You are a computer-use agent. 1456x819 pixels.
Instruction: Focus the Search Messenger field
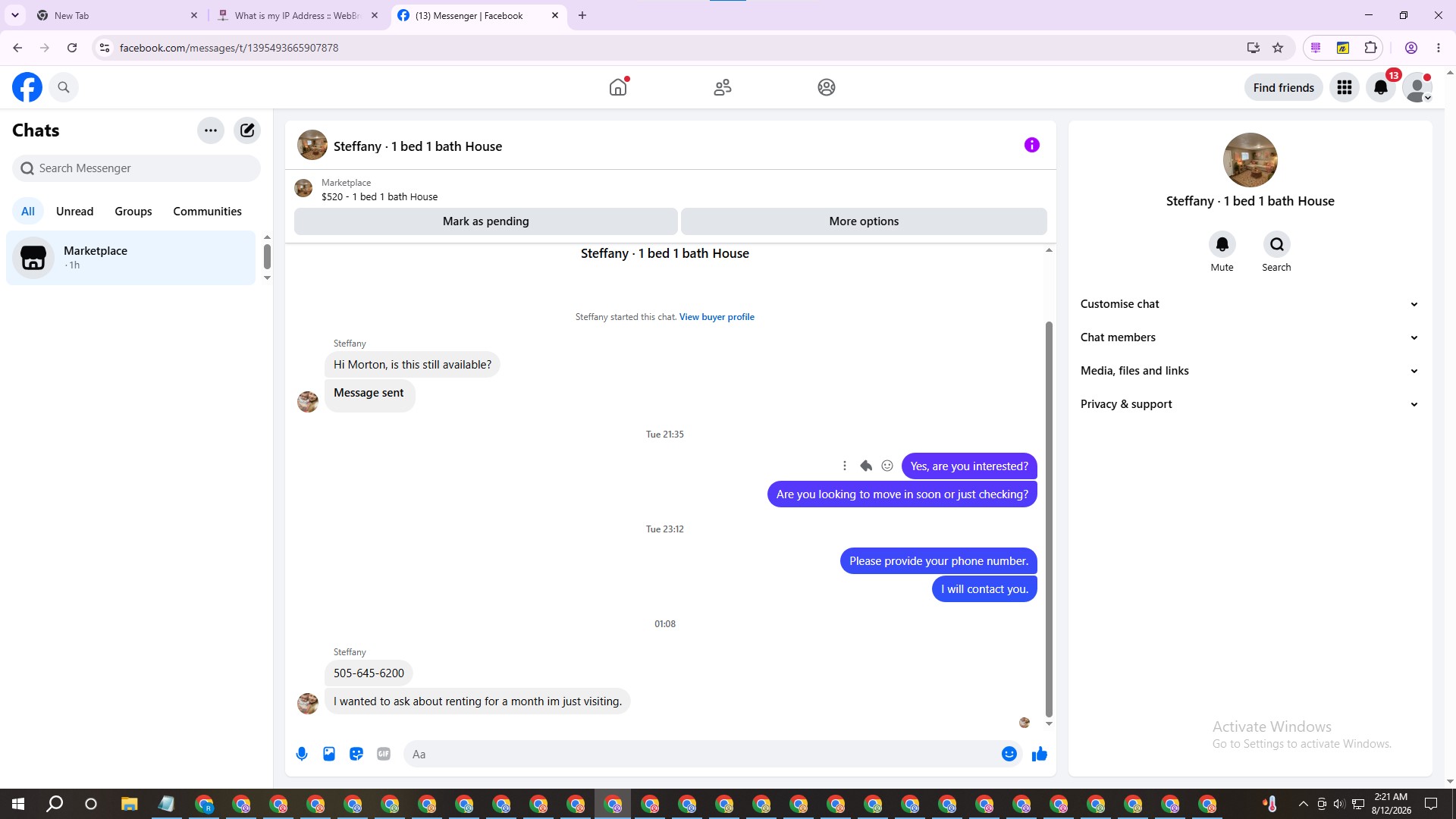[136, 168]
